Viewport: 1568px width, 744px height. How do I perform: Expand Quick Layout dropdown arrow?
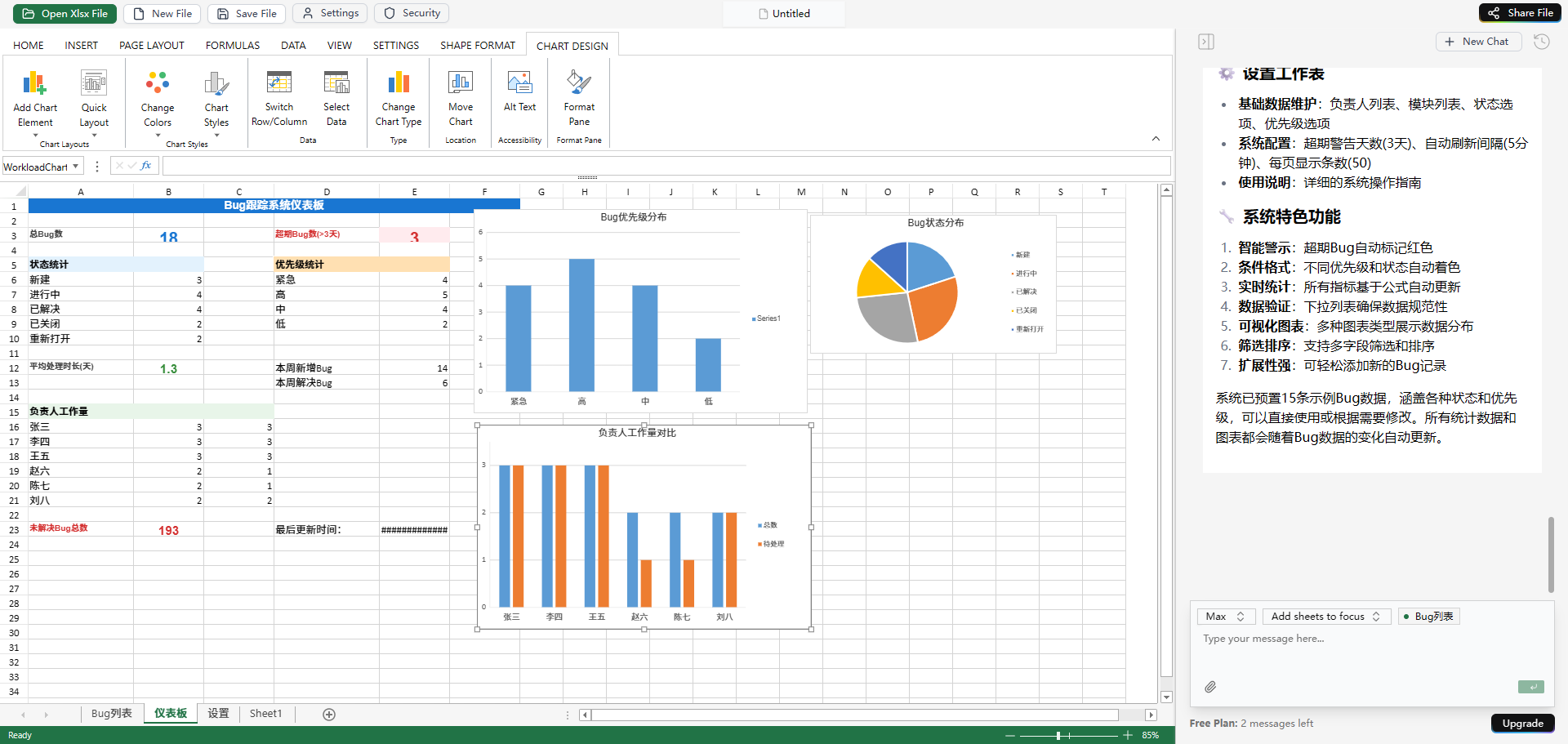tap(94, 136)
